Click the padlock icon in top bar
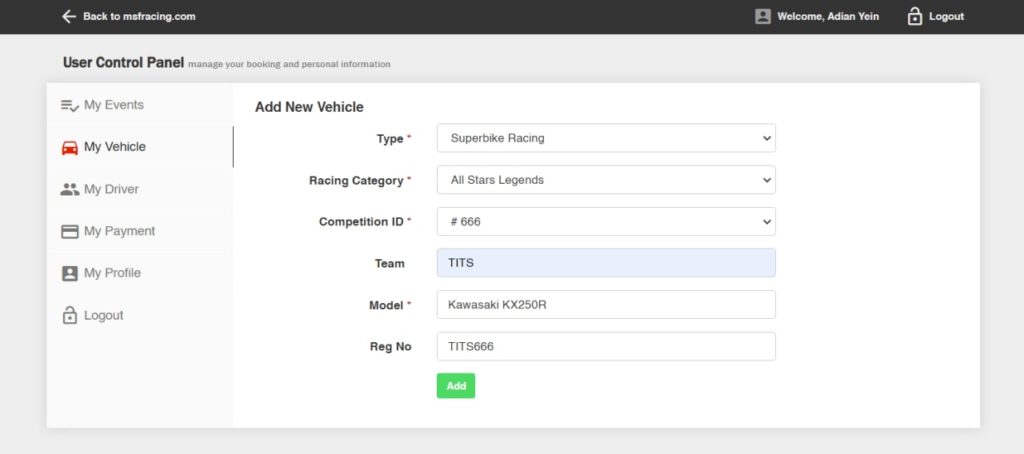 [x=914, y=16]
